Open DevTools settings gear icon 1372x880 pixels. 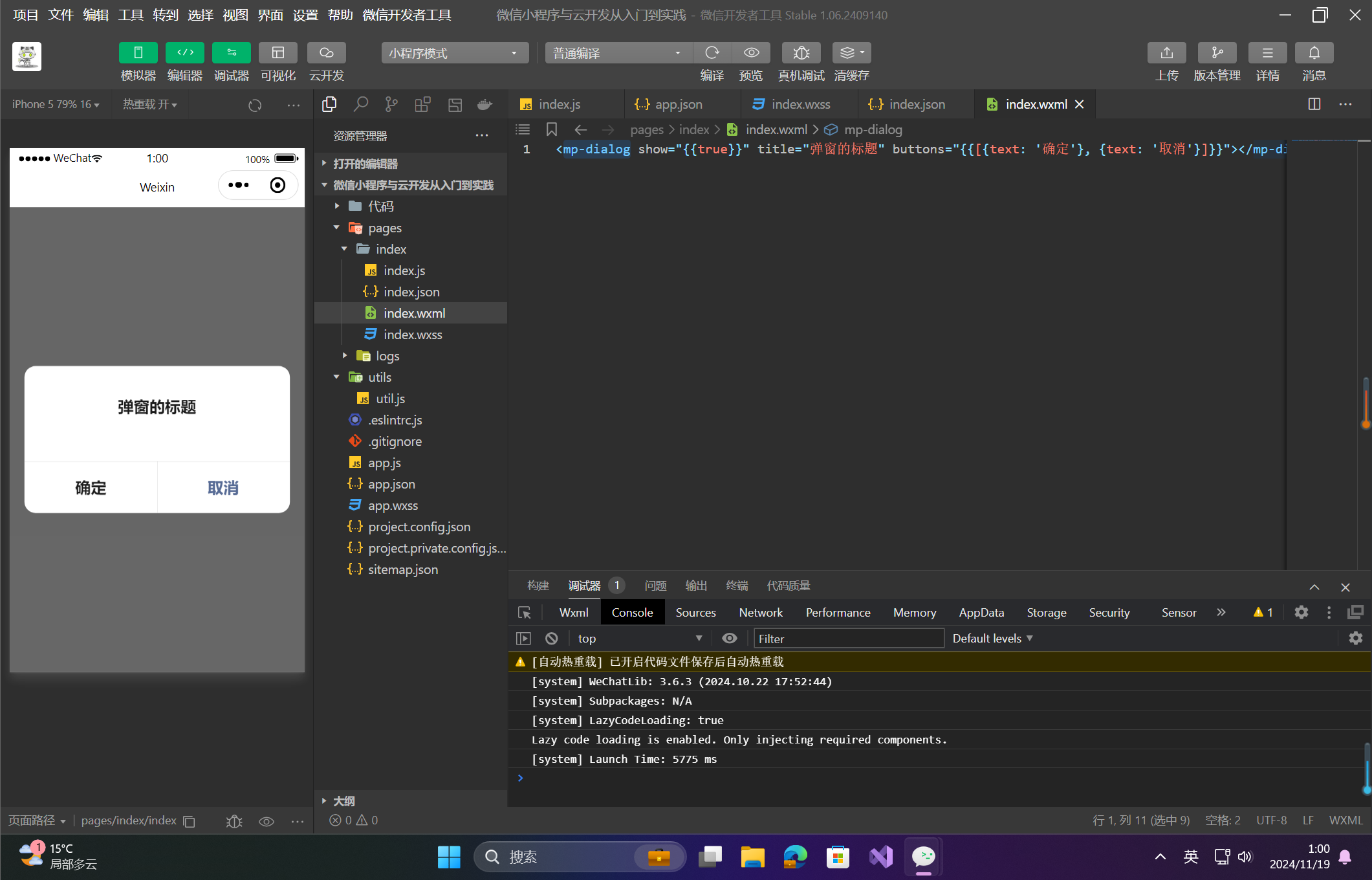pos(1301,612)
